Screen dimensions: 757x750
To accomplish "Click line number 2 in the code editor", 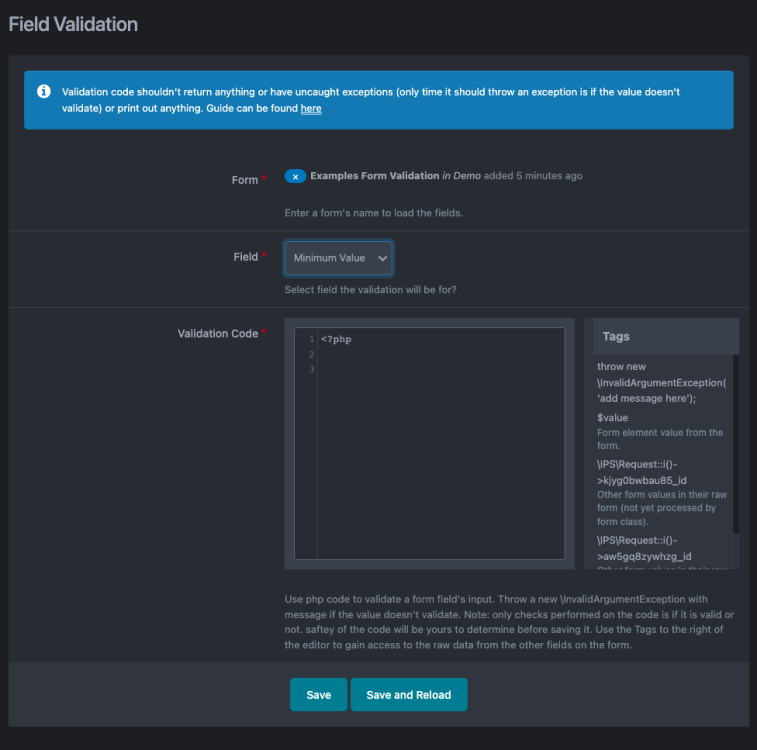I will click(312, 354).
